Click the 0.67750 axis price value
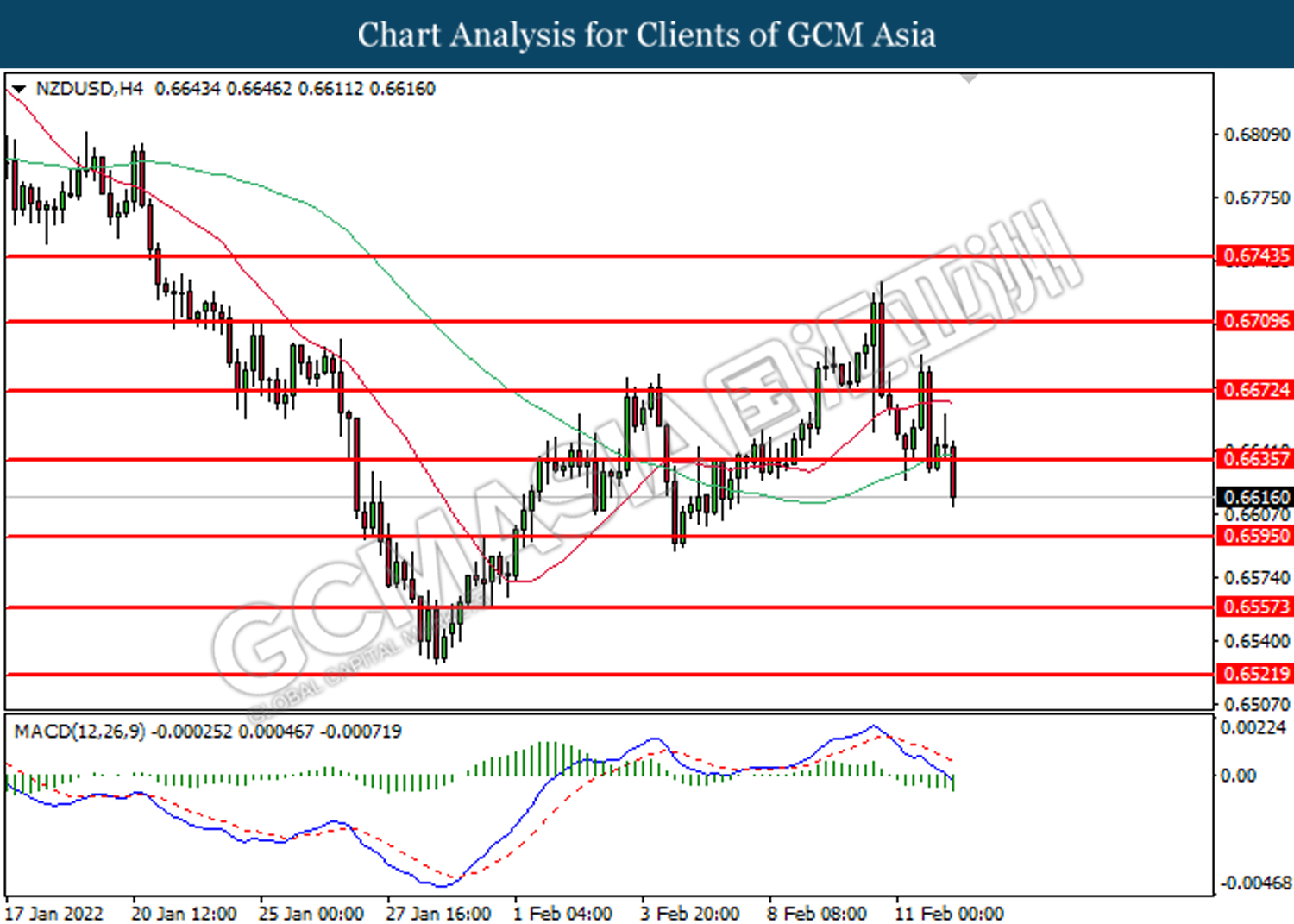The height and width of the screenshot is (924, 1294). [x=1258, y=198]
